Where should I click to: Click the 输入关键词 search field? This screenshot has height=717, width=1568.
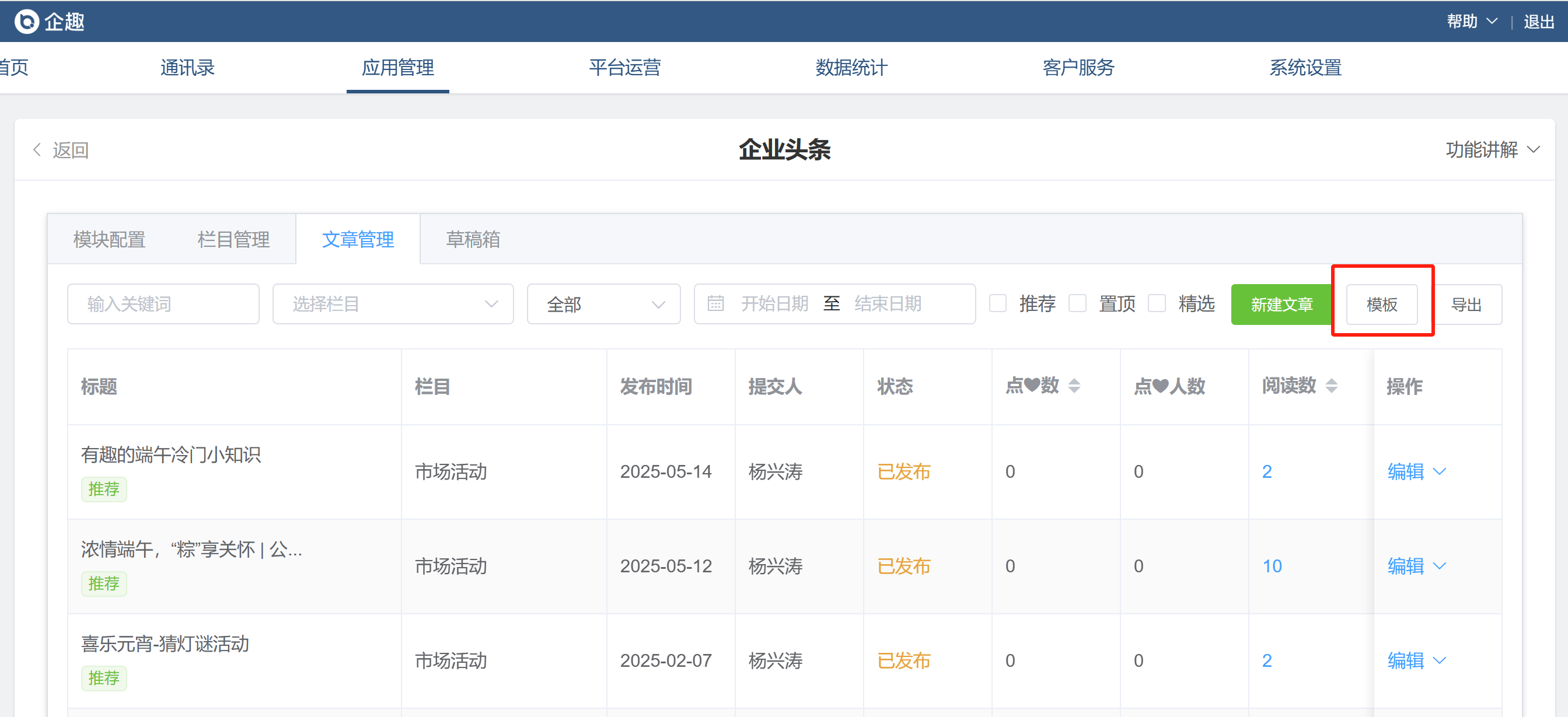click(x=163, y=304)
